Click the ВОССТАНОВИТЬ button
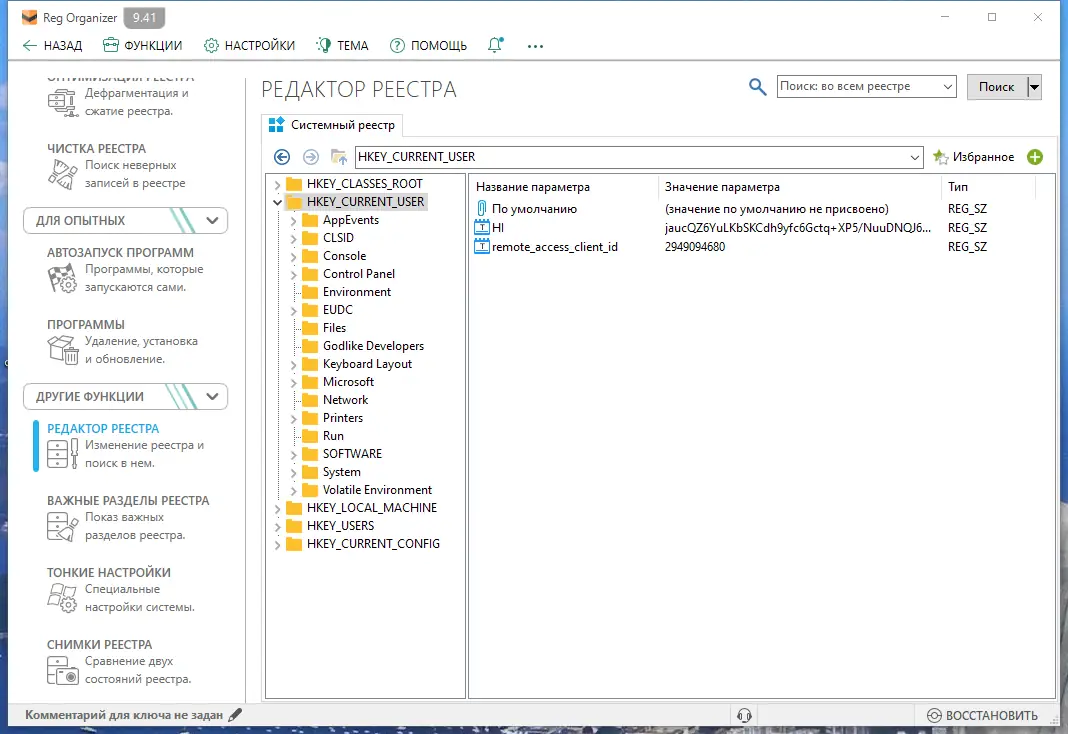 tap(982, 715)
